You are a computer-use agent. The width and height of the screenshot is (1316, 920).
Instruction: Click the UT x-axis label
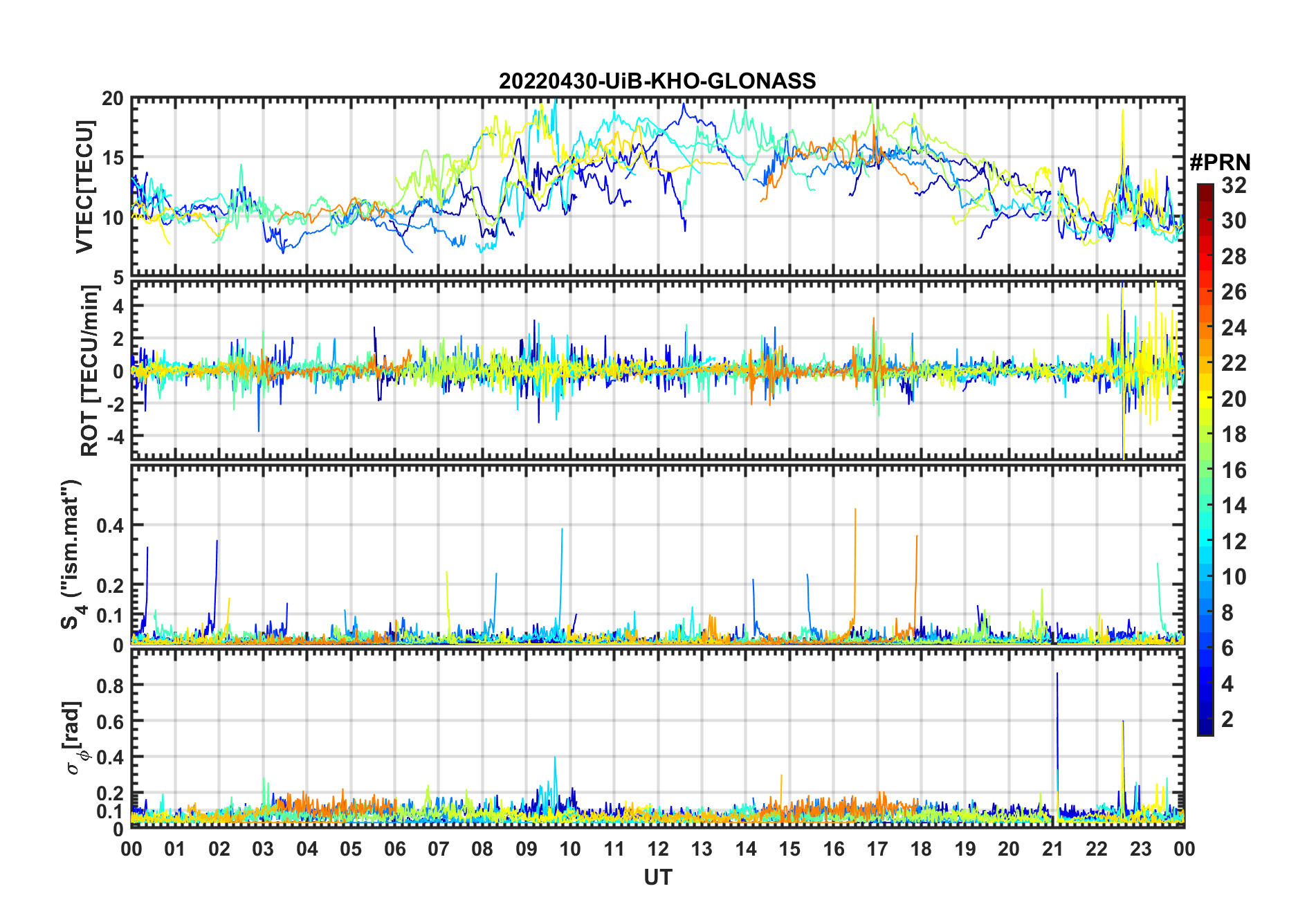pos(657,878)
